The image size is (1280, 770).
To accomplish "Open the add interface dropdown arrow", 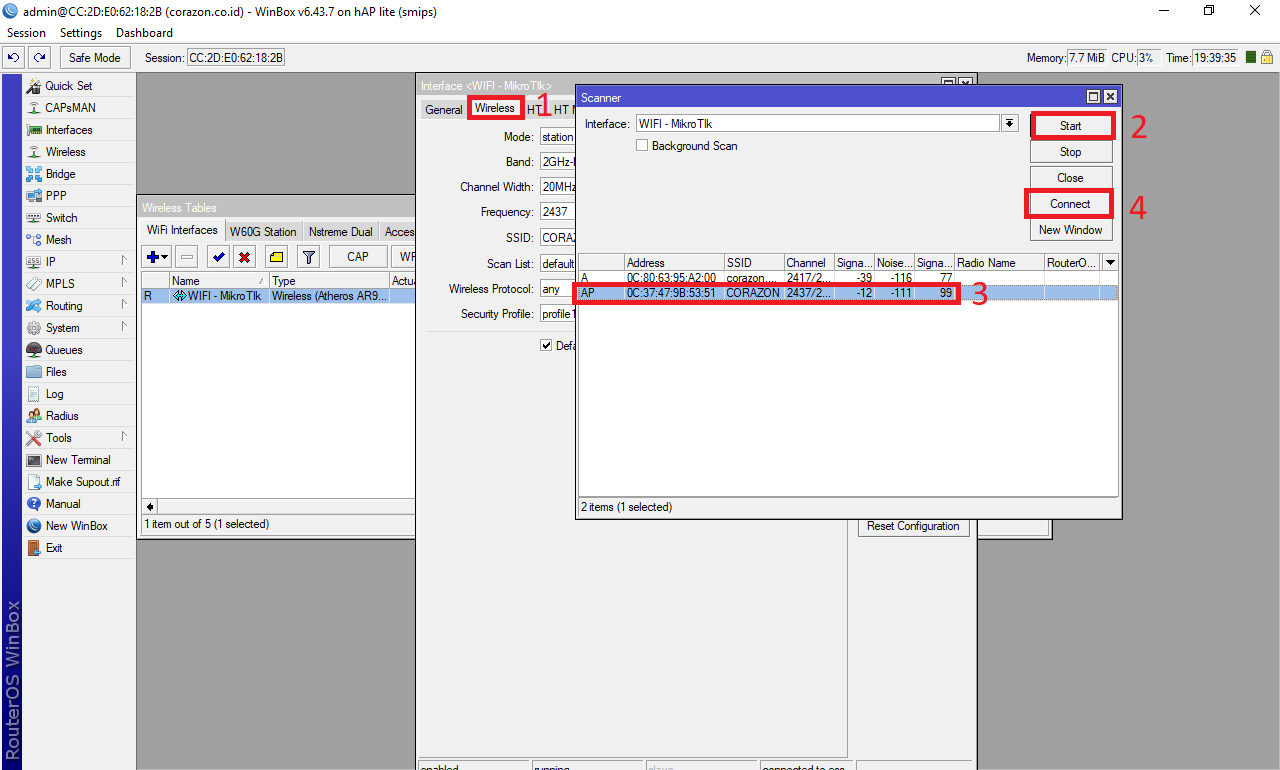I will click(x=163, y=256).
